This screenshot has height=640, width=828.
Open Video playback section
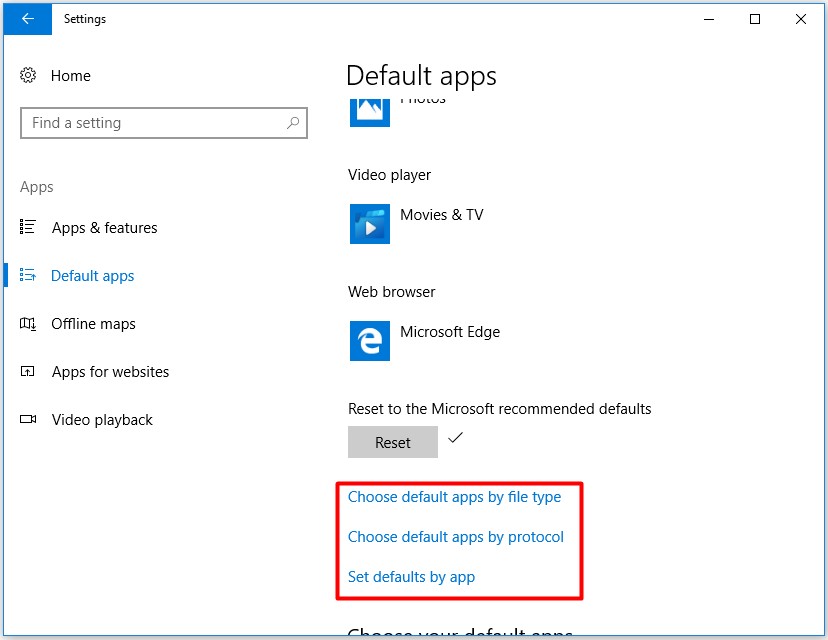[x=102, y=420]
